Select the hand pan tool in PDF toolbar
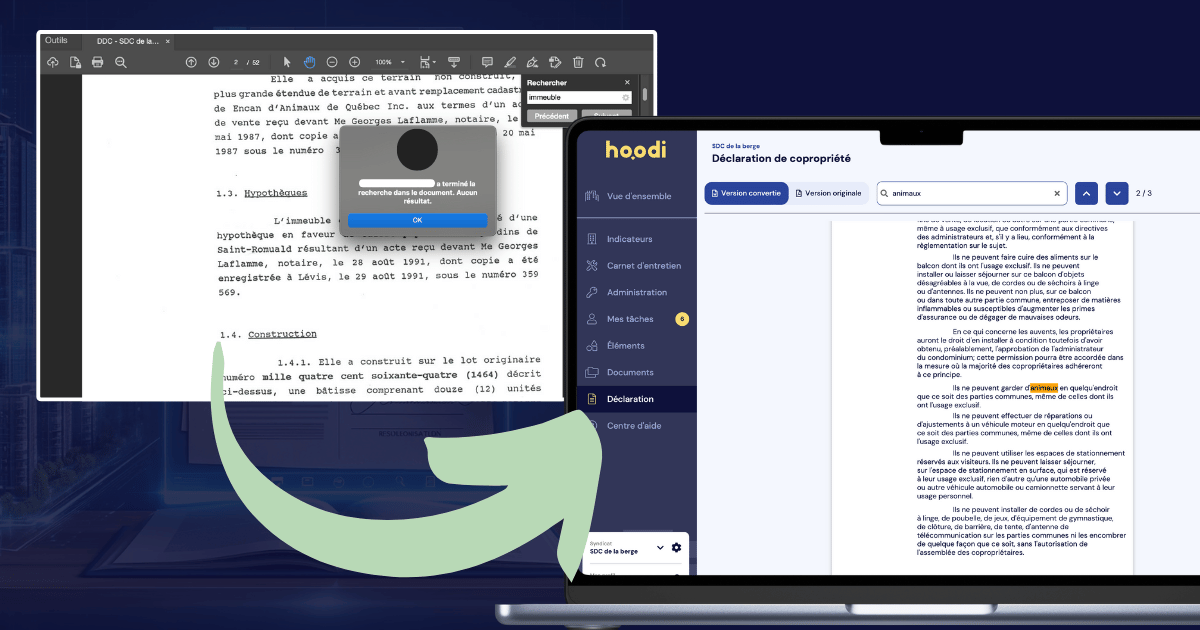 point(310,62)
